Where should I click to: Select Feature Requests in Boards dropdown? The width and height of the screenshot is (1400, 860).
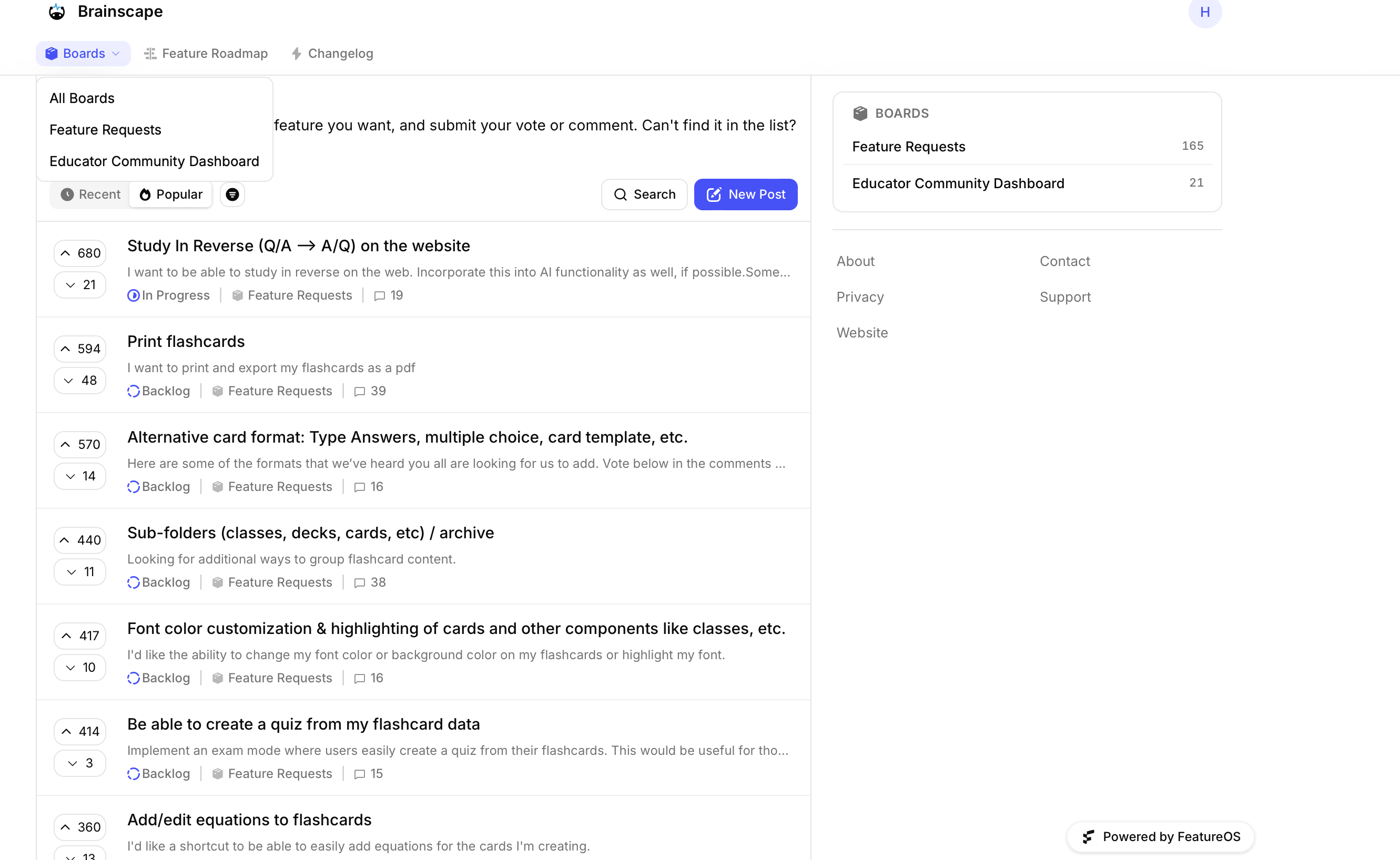coord(105,130)
